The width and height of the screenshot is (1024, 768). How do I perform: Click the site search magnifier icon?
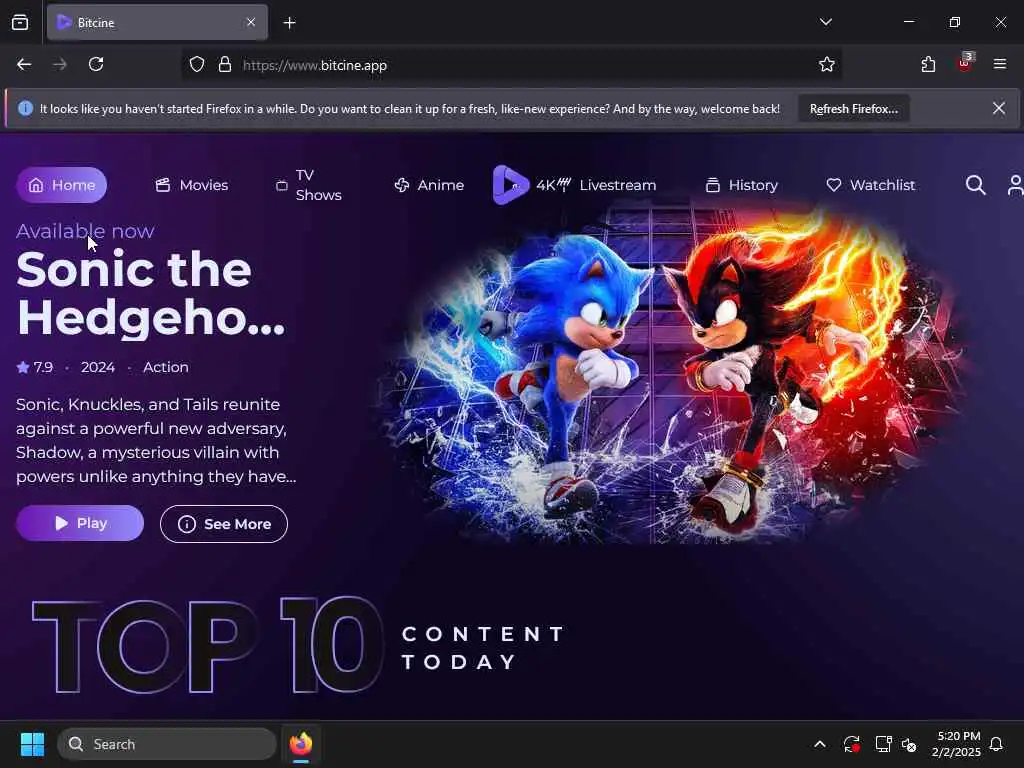[975, 185]
